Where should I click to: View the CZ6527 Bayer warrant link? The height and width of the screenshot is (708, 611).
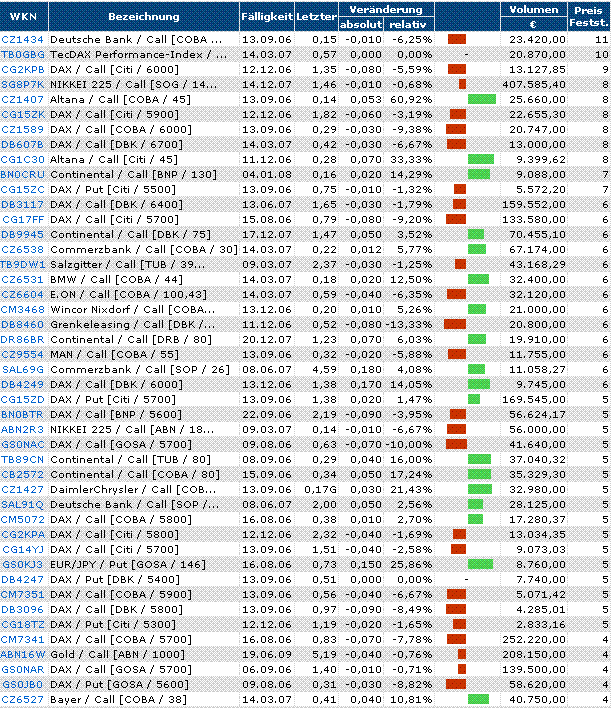(23, 699)
